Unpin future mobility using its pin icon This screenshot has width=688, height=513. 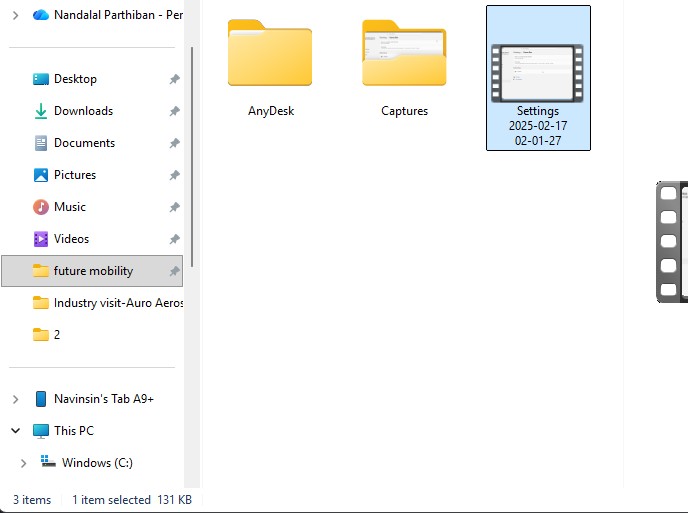click(x=175, y=271)
